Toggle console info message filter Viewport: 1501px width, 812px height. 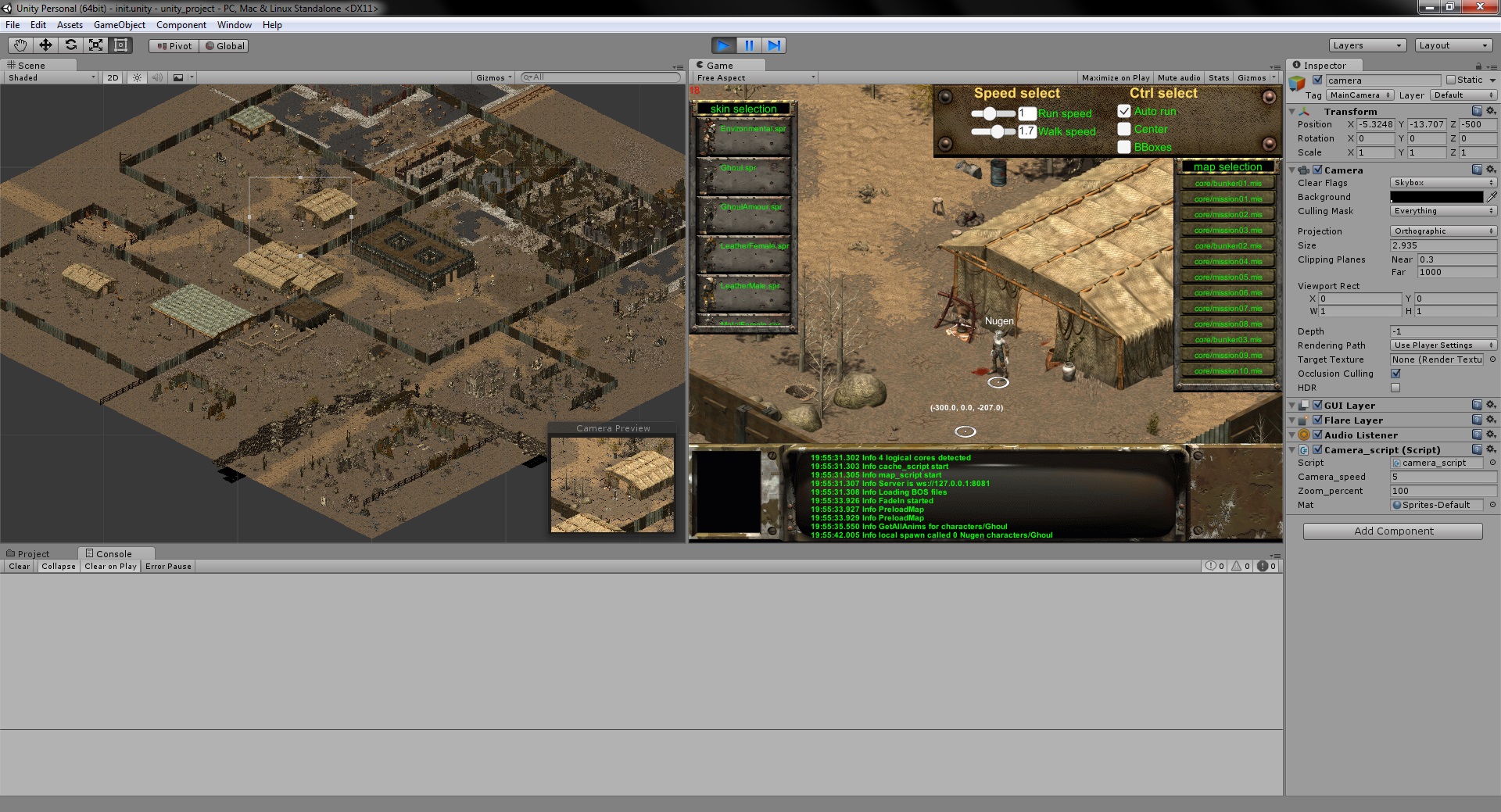[x=1215, y=566]
